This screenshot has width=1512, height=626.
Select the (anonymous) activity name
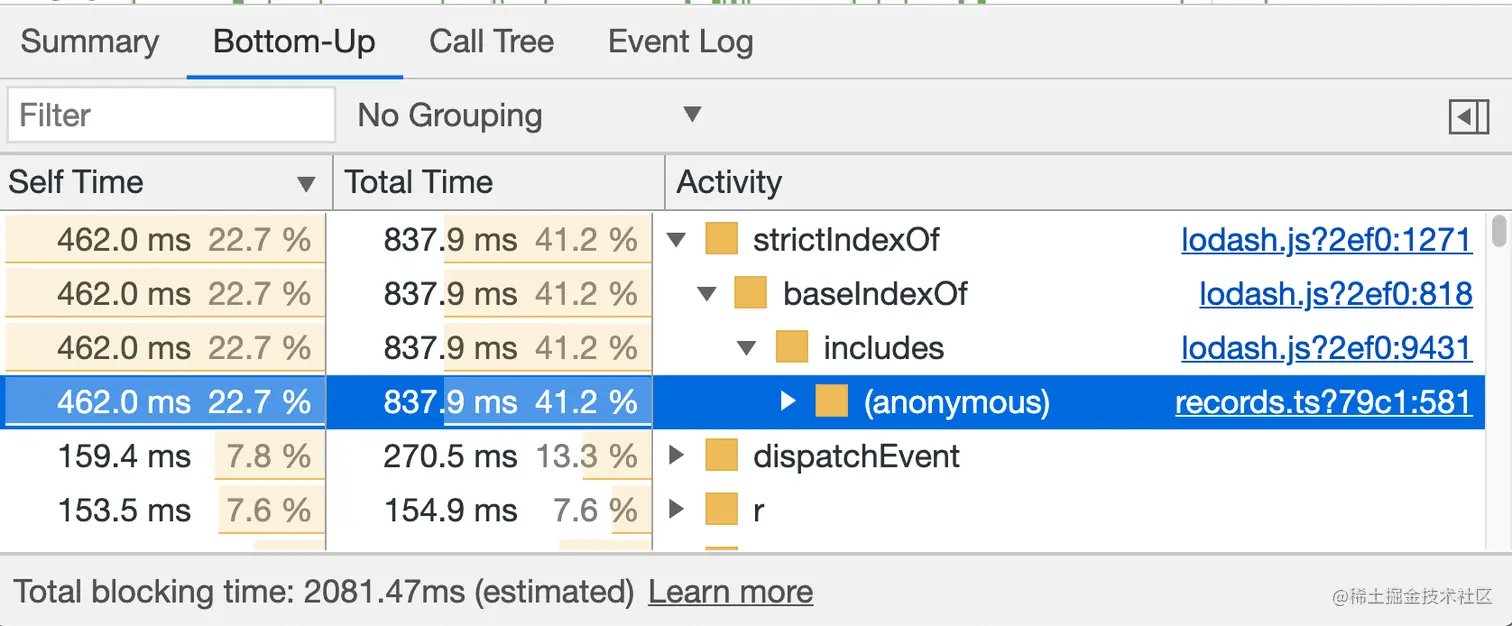coord(957,402)
